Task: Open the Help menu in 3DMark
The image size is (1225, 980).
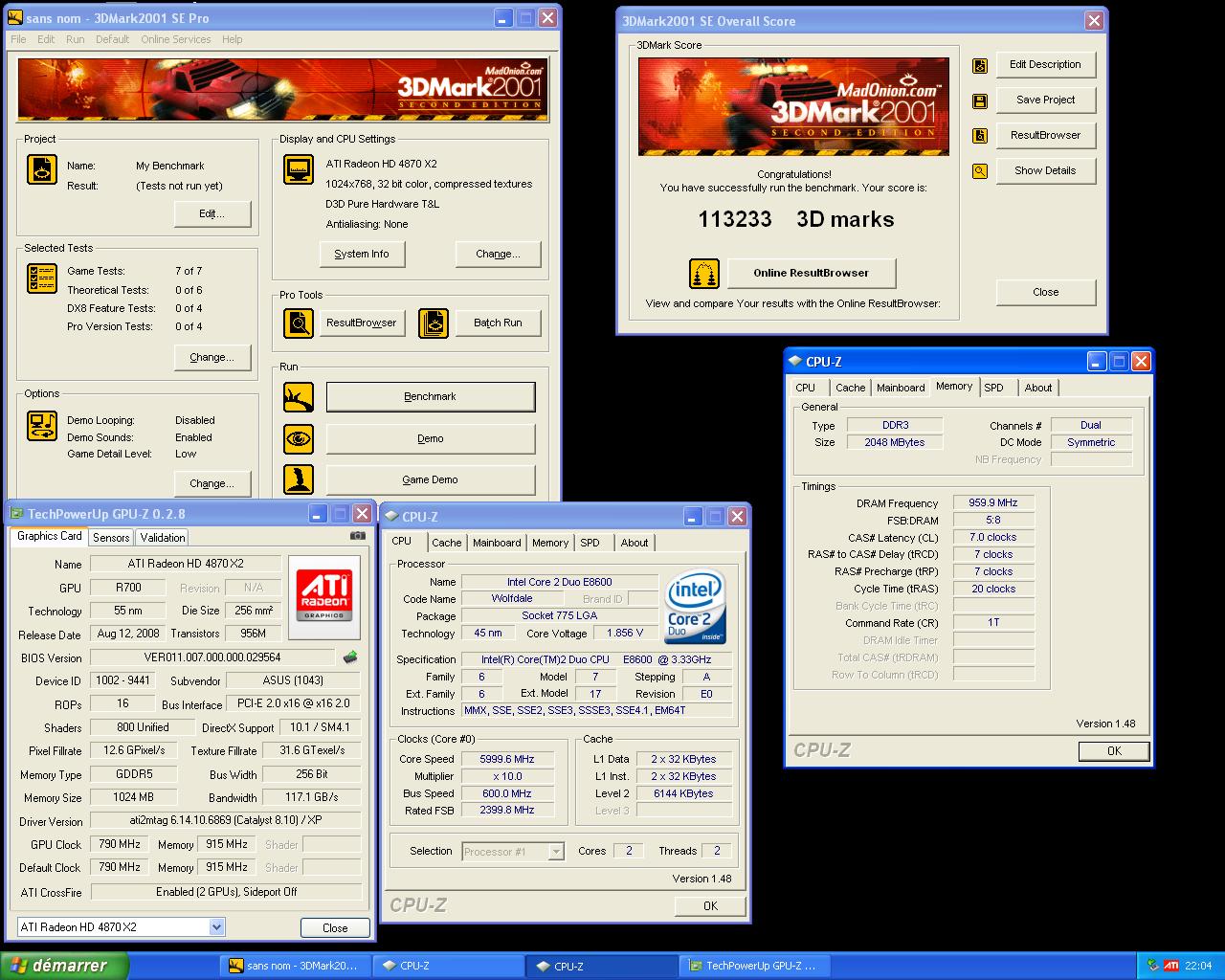Action: pos(233,39)
